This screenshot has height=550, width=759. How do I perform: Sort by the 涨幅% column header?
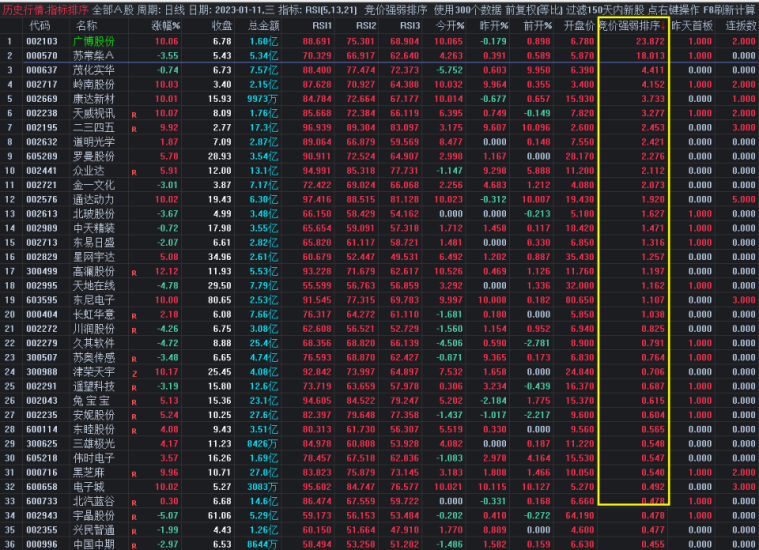pos(165,25)
